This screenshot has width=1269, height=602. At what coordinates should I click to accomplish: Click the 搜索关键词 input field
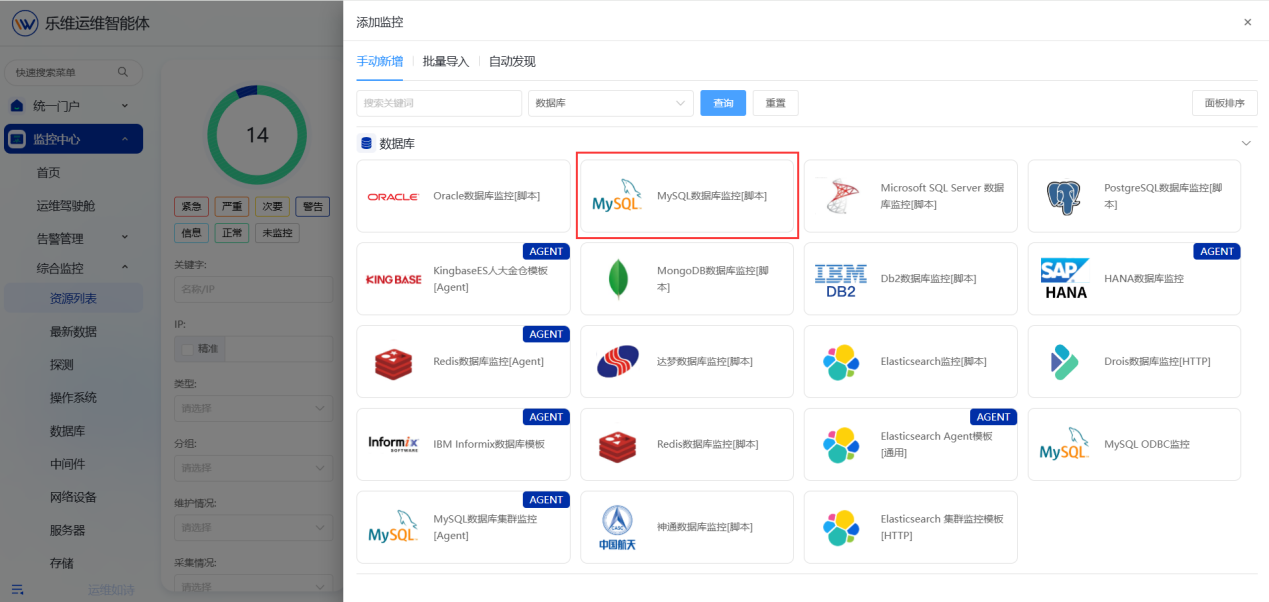439,103
